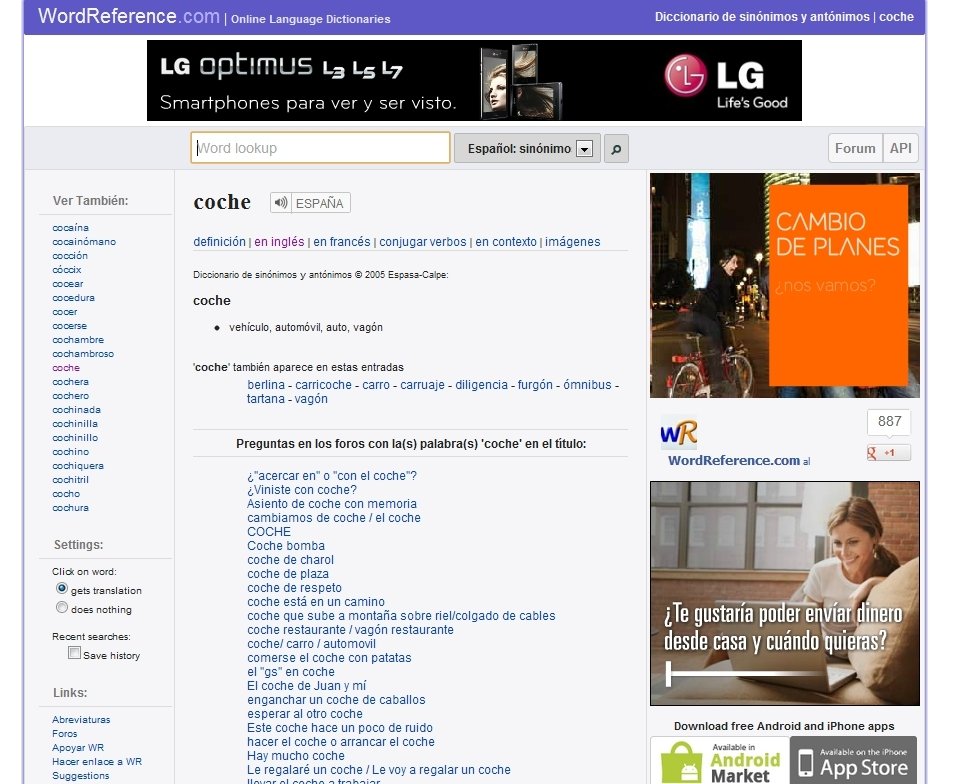
Task: Open the sidebar word 'cocción'
Action: pyautogui.click(x=70, y=256)
